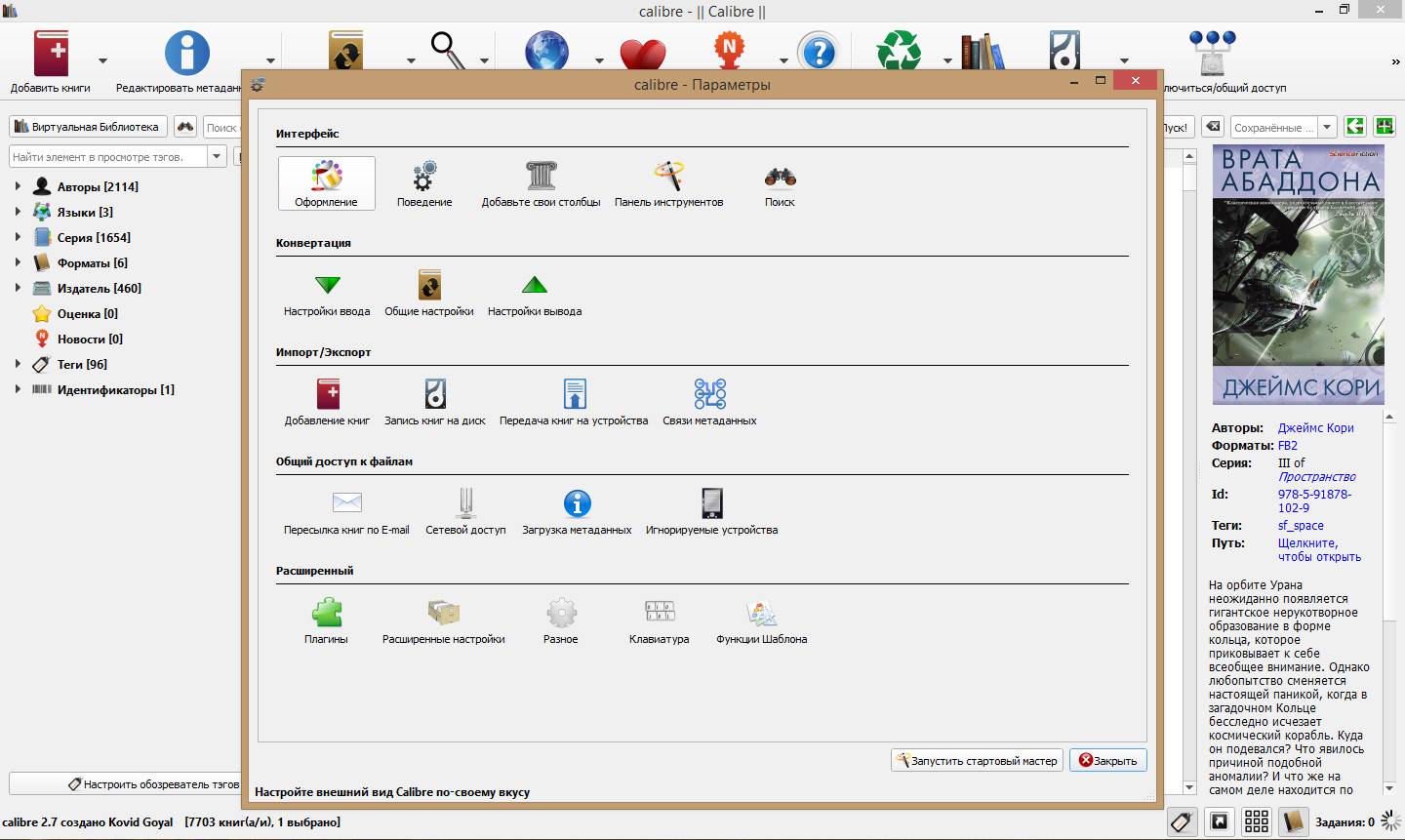
Task: Expand the Авторы [2114] tree node
Action: [x=18, y=186]
